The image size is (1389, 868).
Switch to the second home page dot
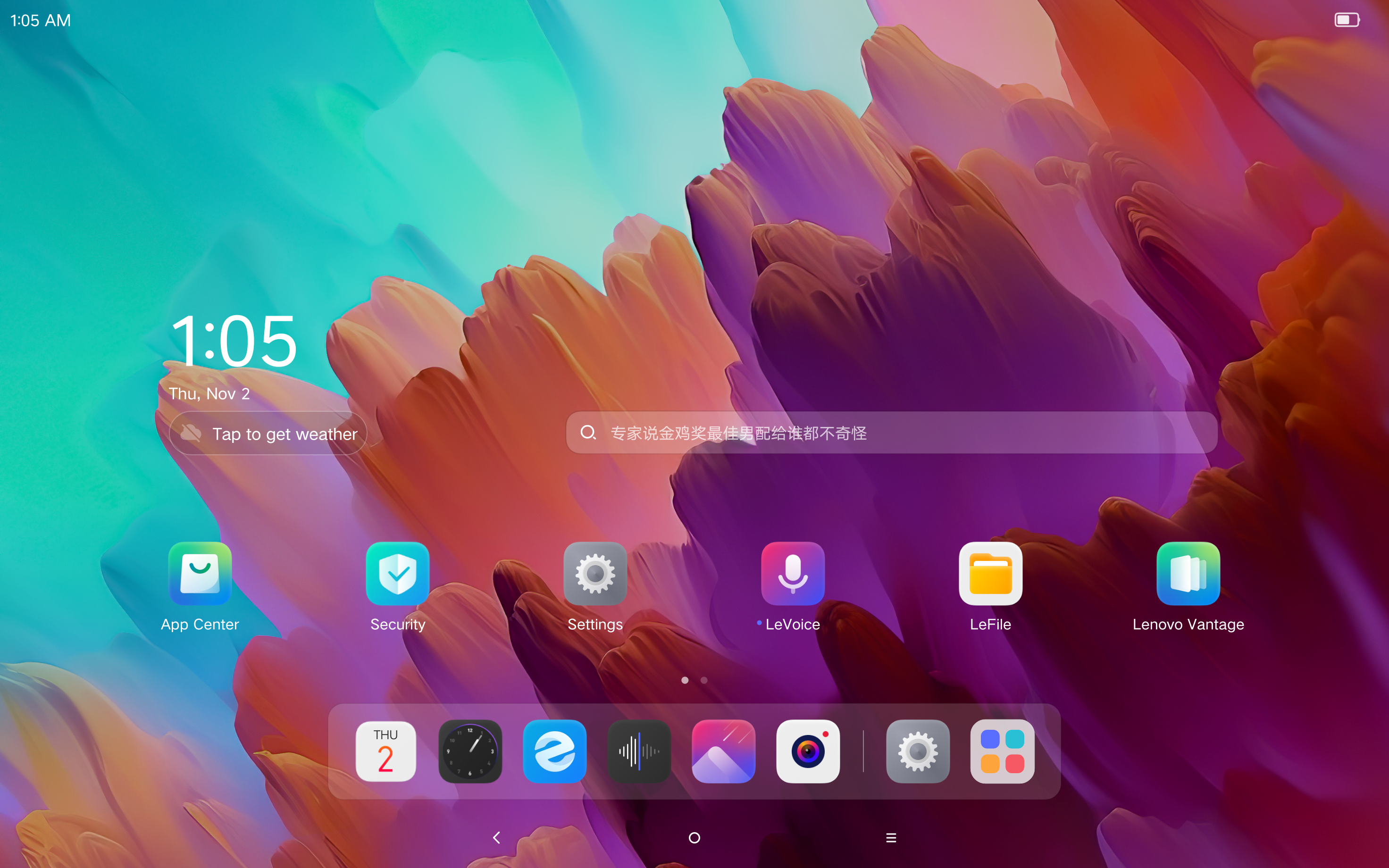click(x=703, y=680)
